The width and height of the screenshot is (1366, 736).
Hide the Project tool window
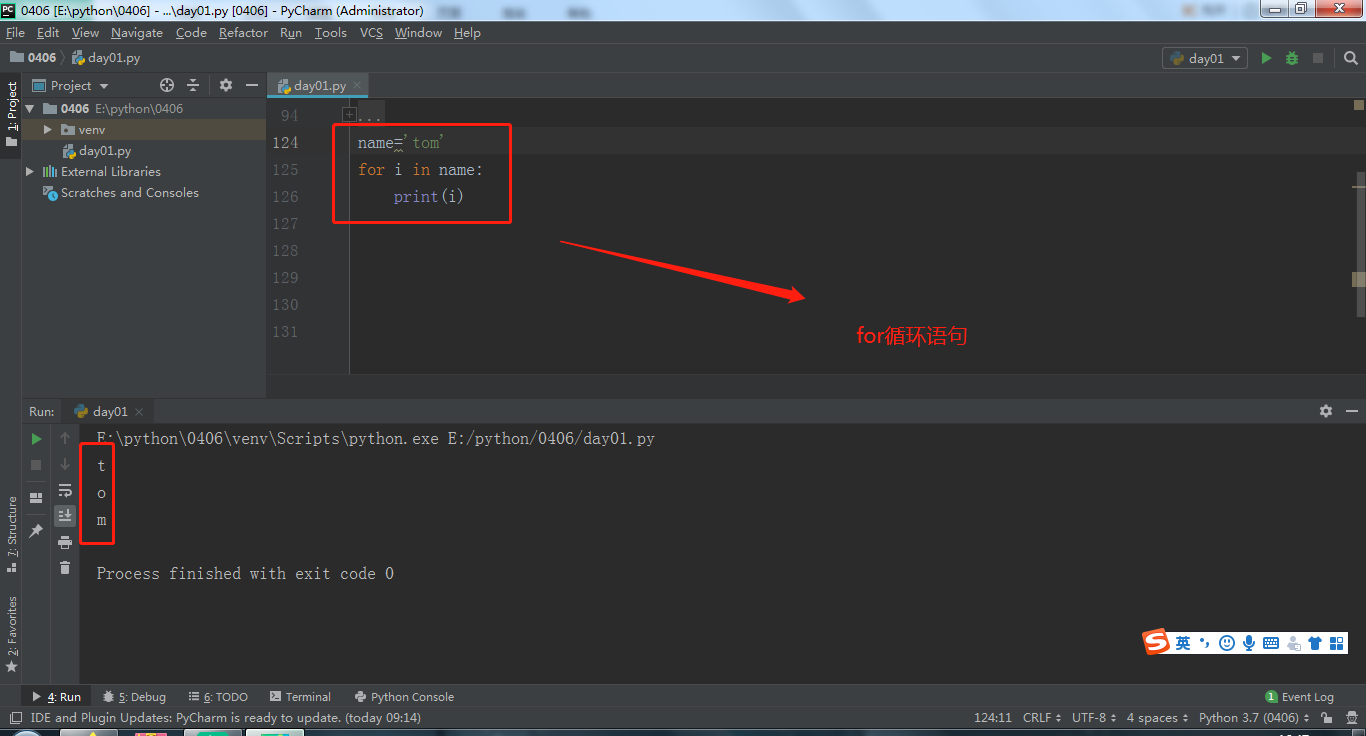[252, 85]
